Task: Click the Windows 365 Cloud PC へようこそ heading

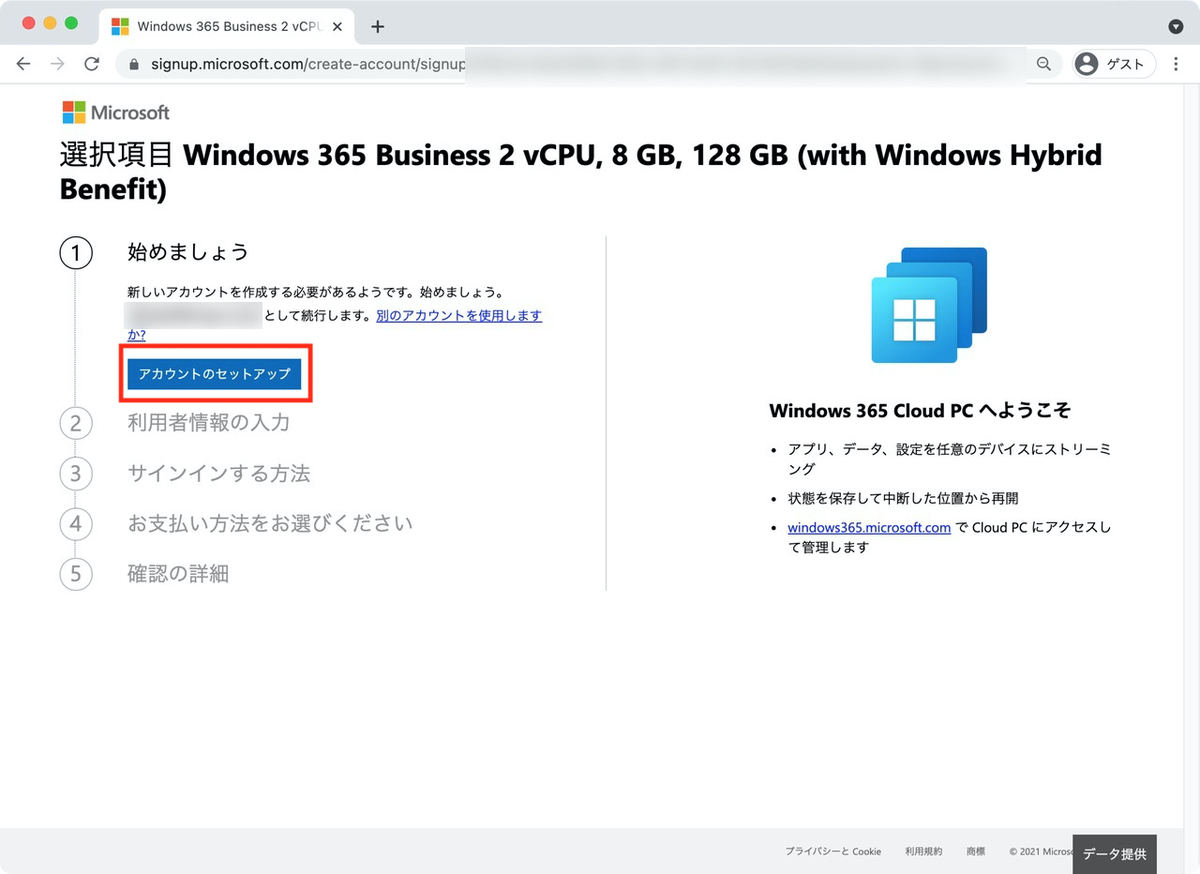Action: click(x=920, y=411)
